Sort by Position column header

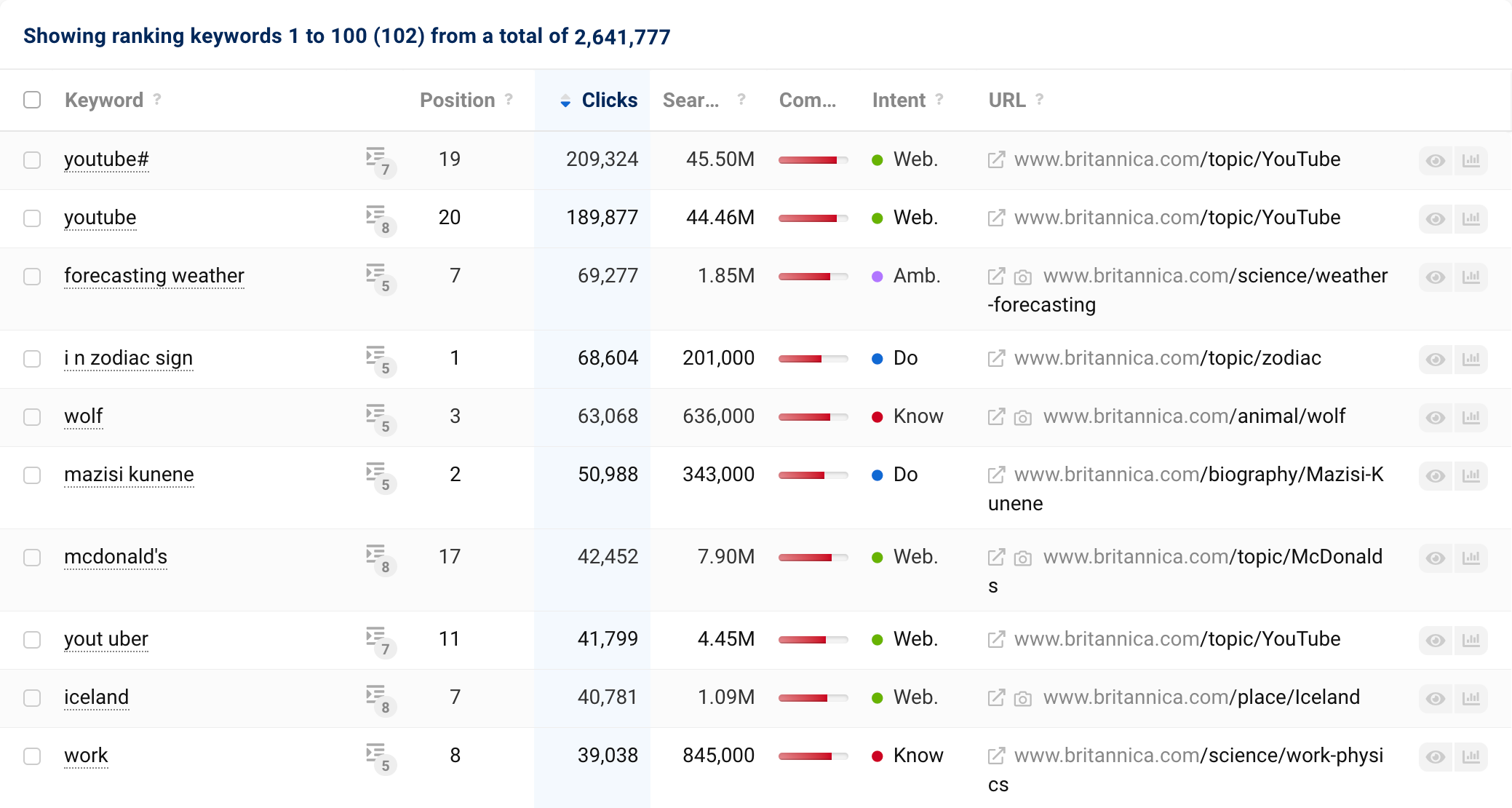point(457,100)
